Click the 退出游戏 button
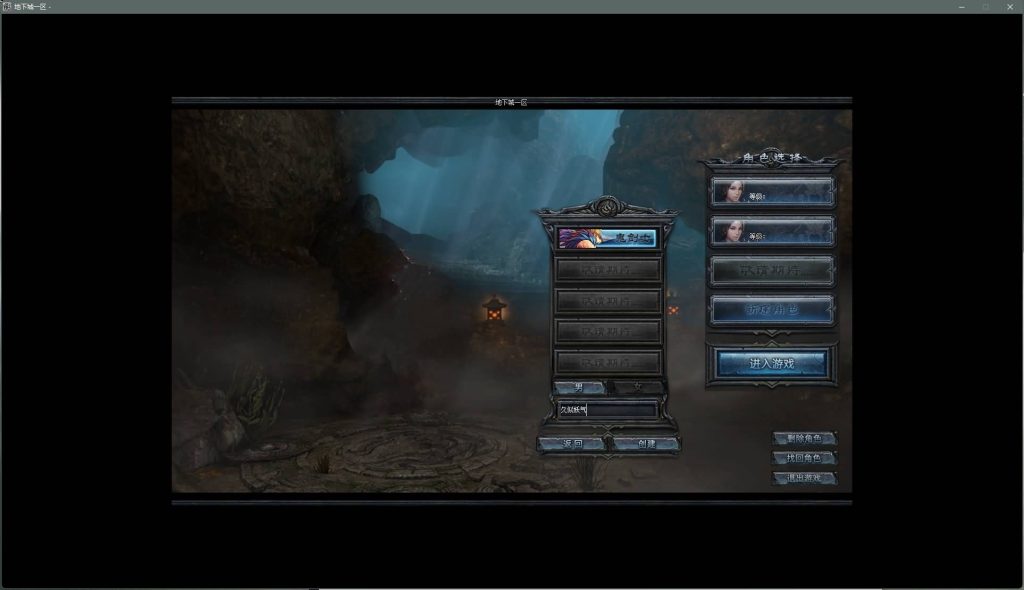1024x590 pixels. 804,478
